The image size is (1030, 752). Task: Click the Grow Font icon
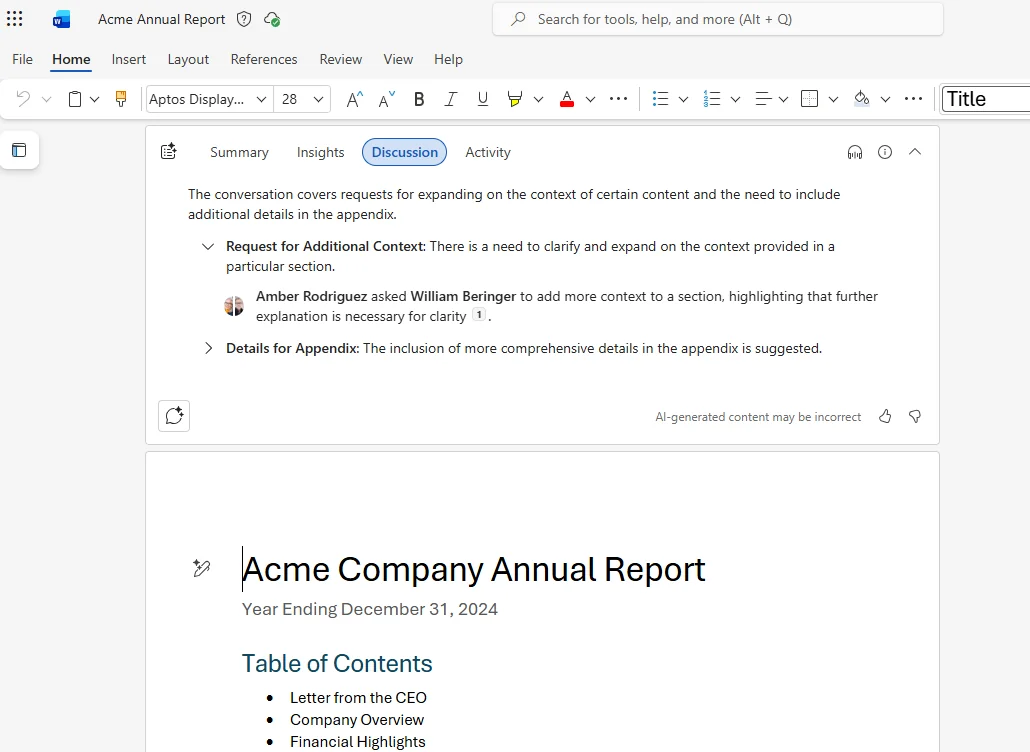(354, 99)
